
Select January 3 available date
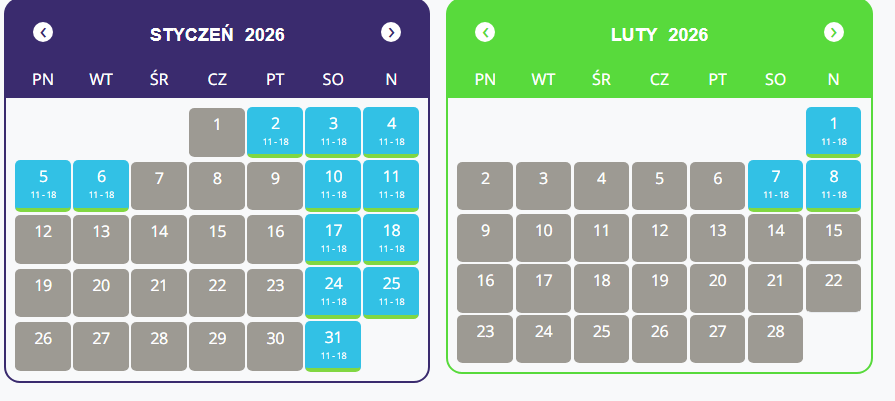pyautogui.click(x=333, y=131)
